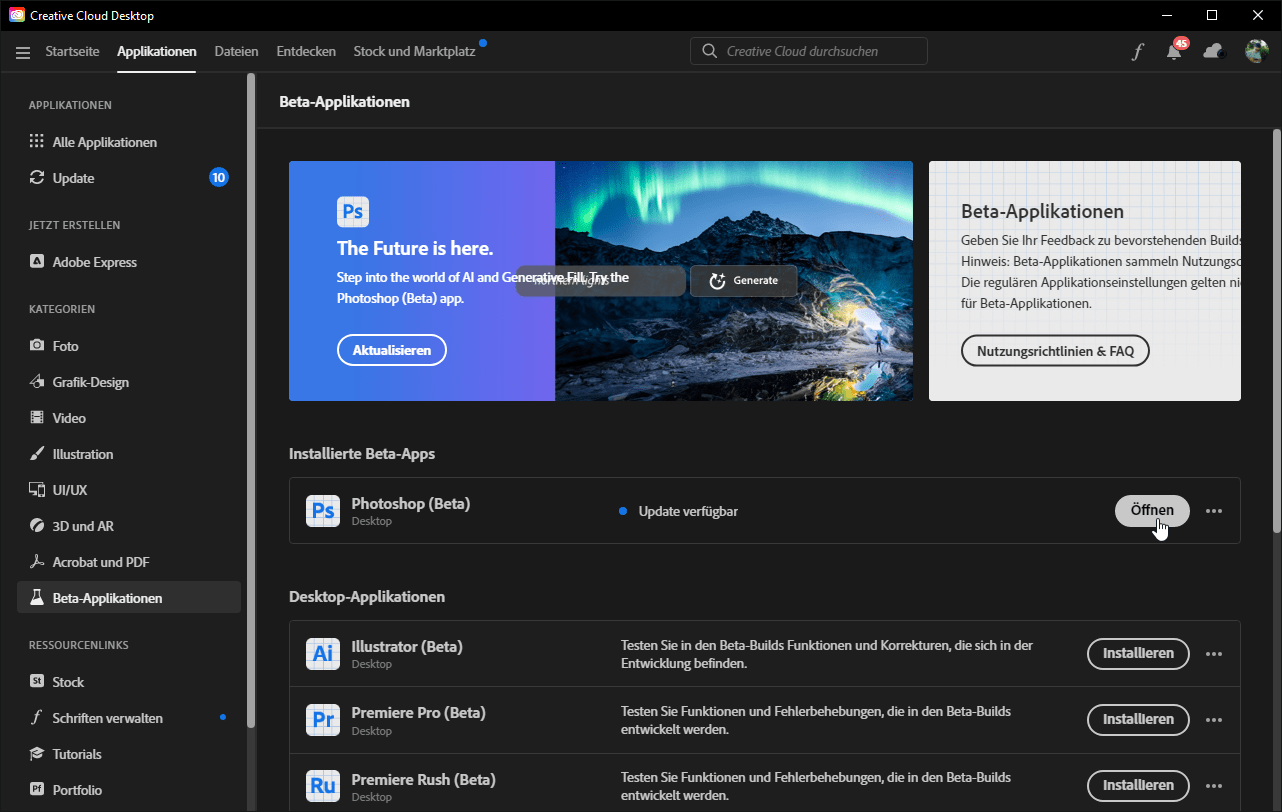
Task: Open the user profile avatar
Action: click(x=1256, y=52)
